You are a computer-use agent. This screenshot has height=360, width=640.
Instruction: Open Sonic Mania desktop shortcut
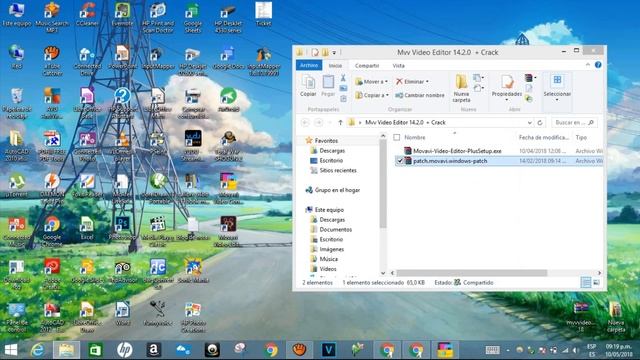pyautogui.click(x=193, y=271)
